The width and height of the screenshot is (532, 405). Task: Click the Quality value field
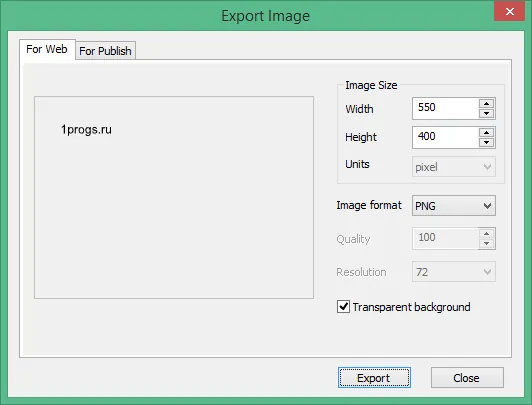coord(445,238)
